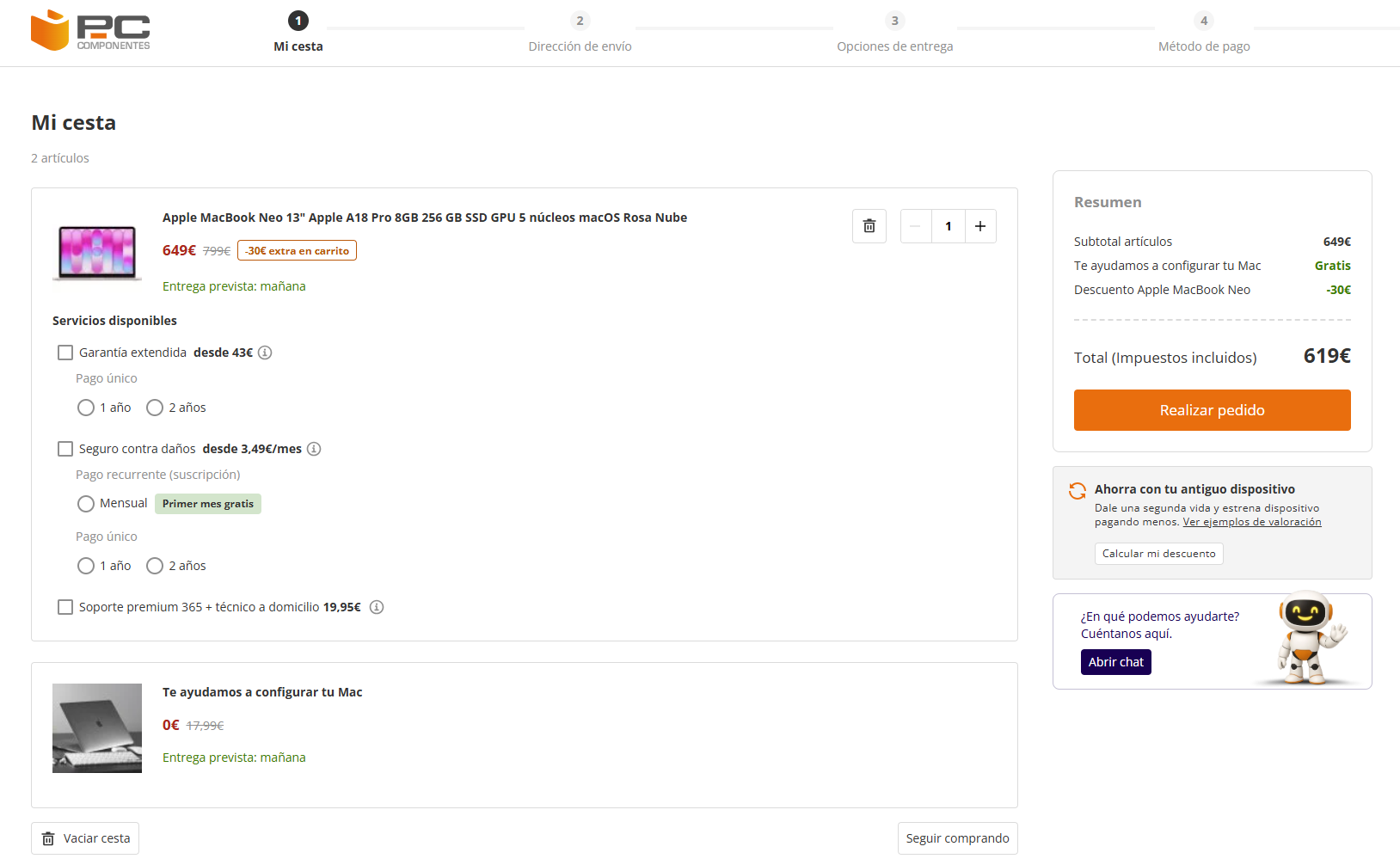
Task: Open info icon for Soporte premium 365
Action: 377,607
